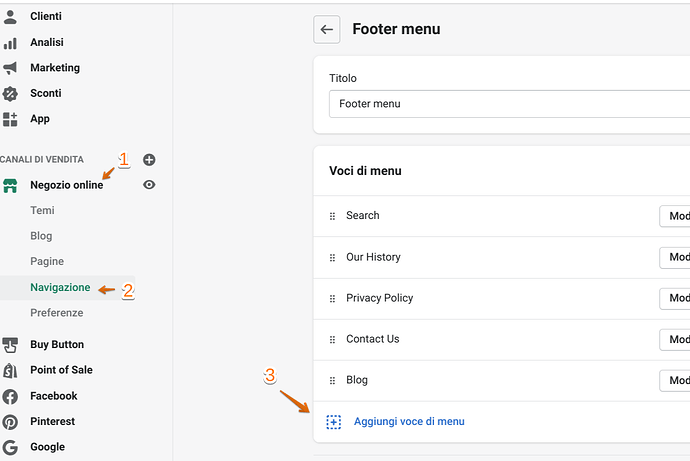Open the Google sales channel
This screenshot has width=690, height=461.
pos(47,447)
